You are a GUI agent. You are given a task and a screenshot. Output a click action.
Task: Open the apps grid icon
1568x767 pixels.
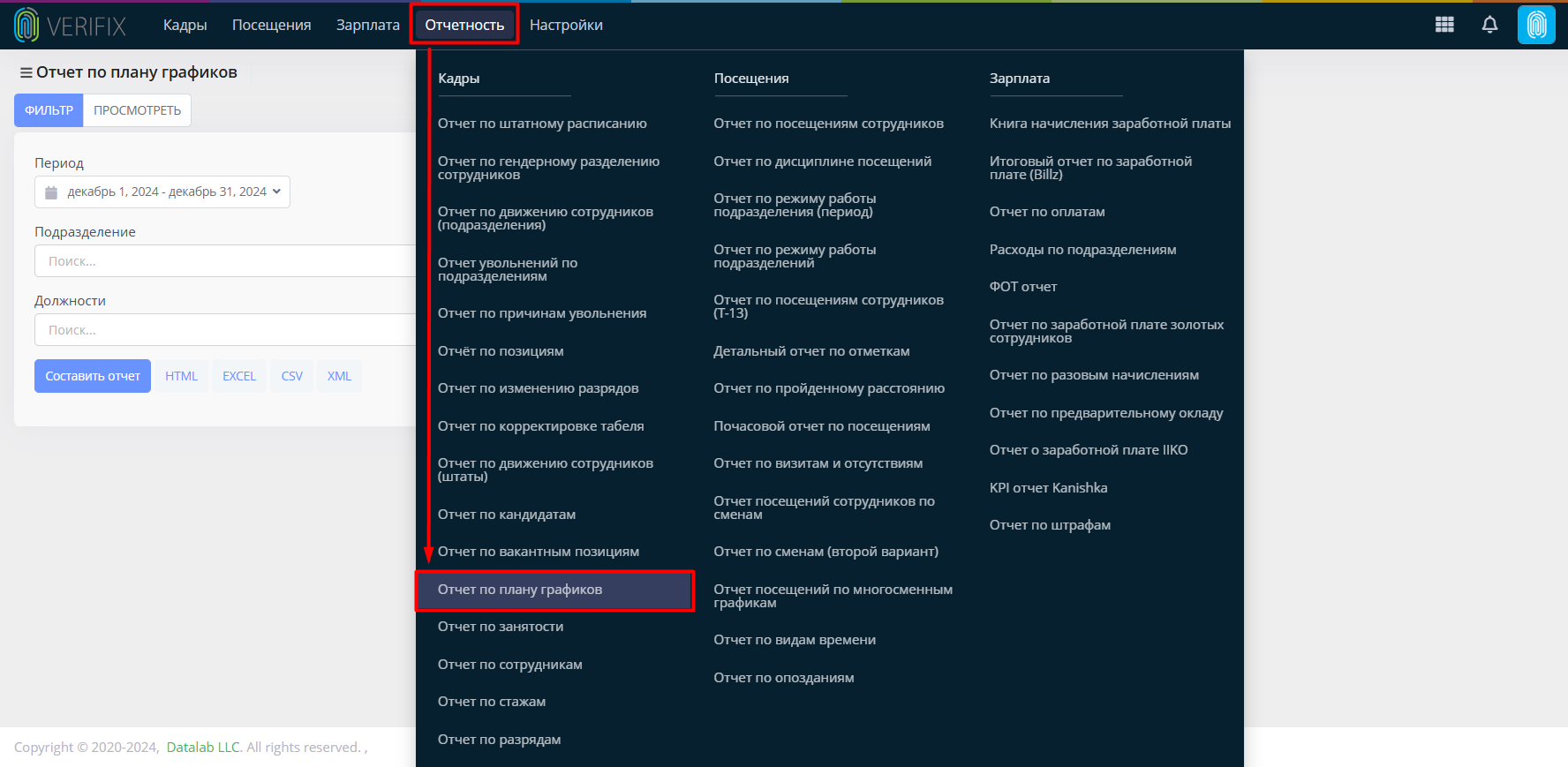[1444, 25]
